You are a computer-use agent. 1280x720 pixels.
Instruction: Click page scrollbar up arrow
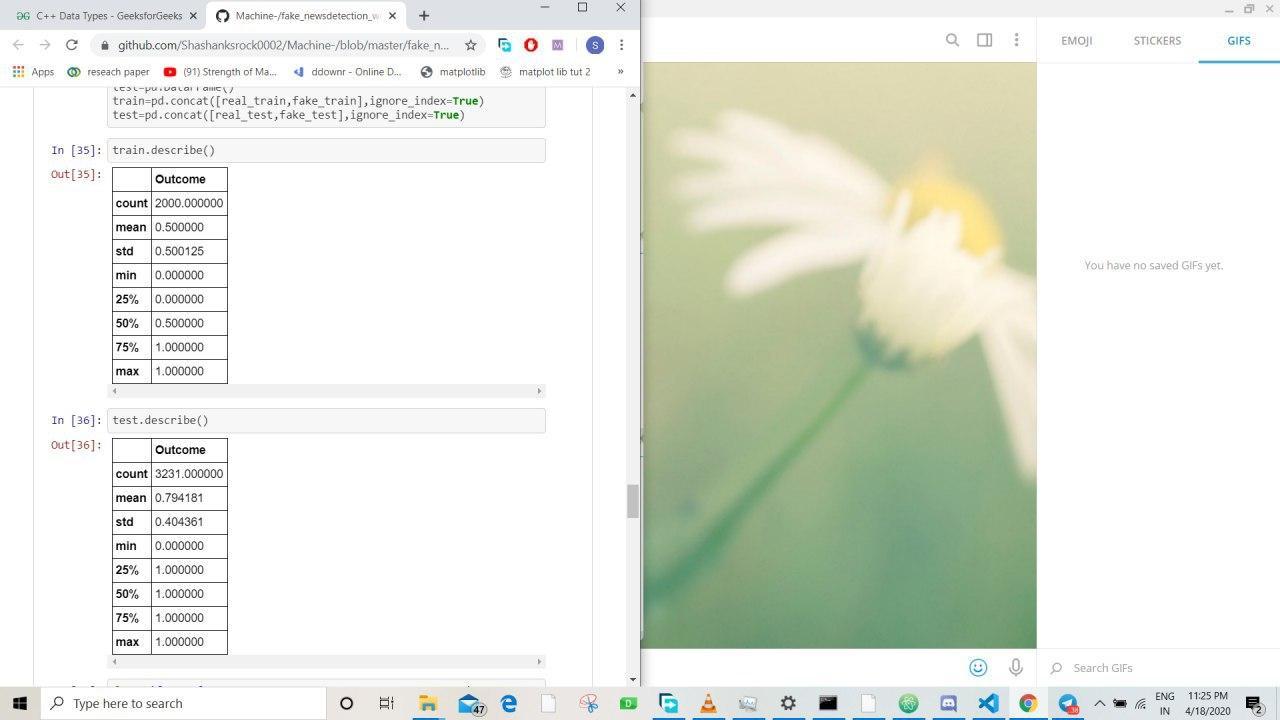pos(632,95)
